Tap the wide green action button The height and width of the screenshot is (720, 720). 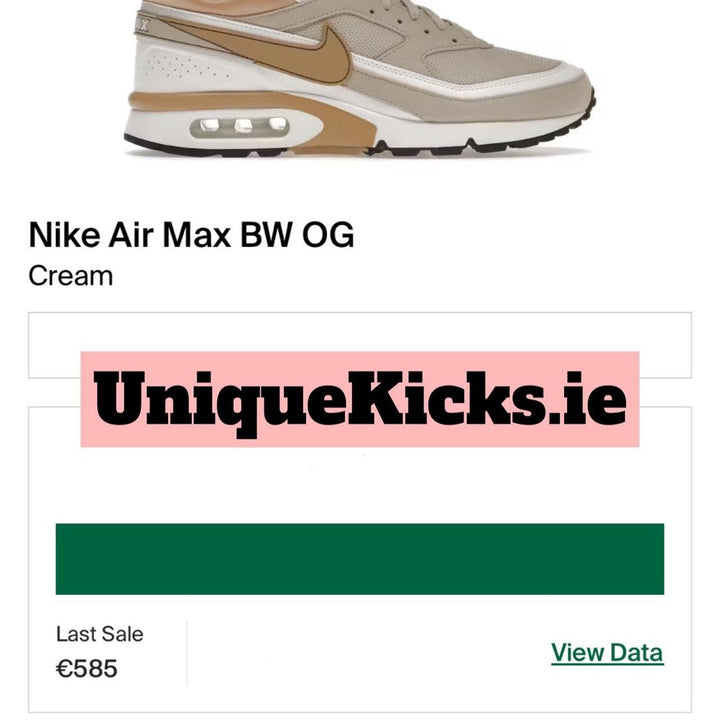[360, 559]
